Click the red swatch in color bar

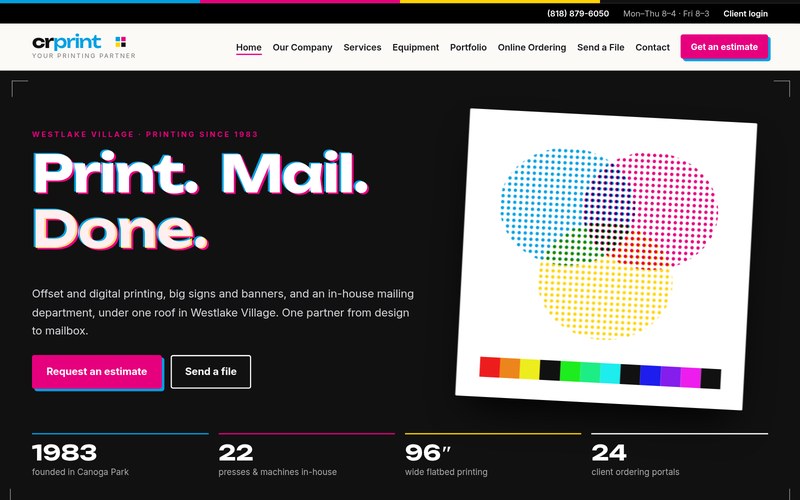(x=490, y=367)
